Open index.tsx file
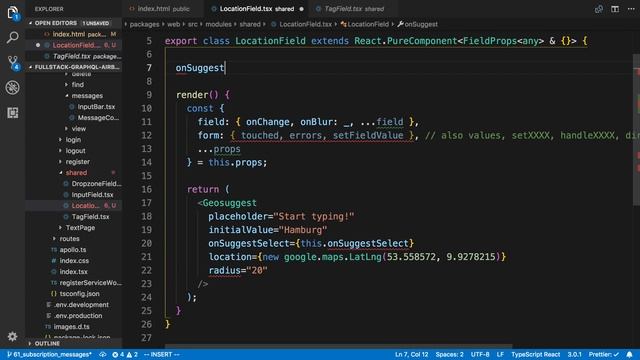The image size is (640, 360). [x=73, y=272]
